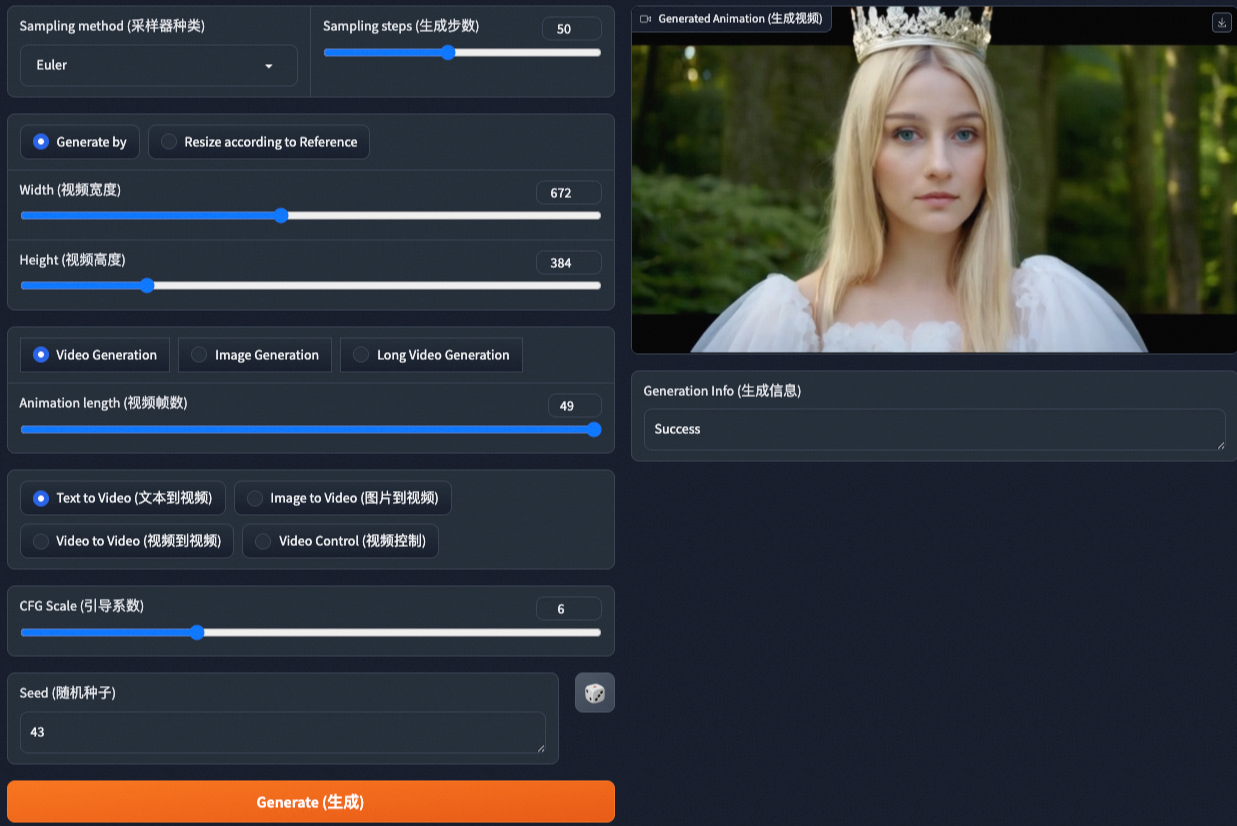Click Animation length number field showing 49
This screenshot has width=1237, height=826.
[575, 406]
